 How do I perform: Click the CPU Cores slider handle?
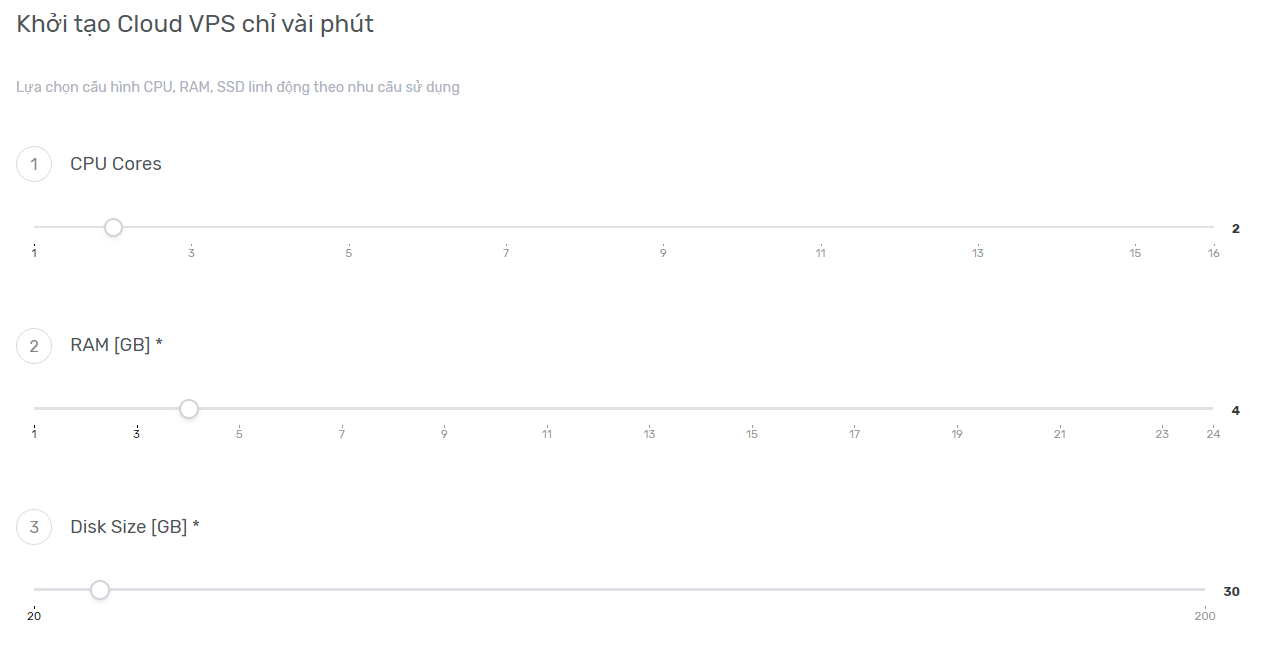(113, 228)
